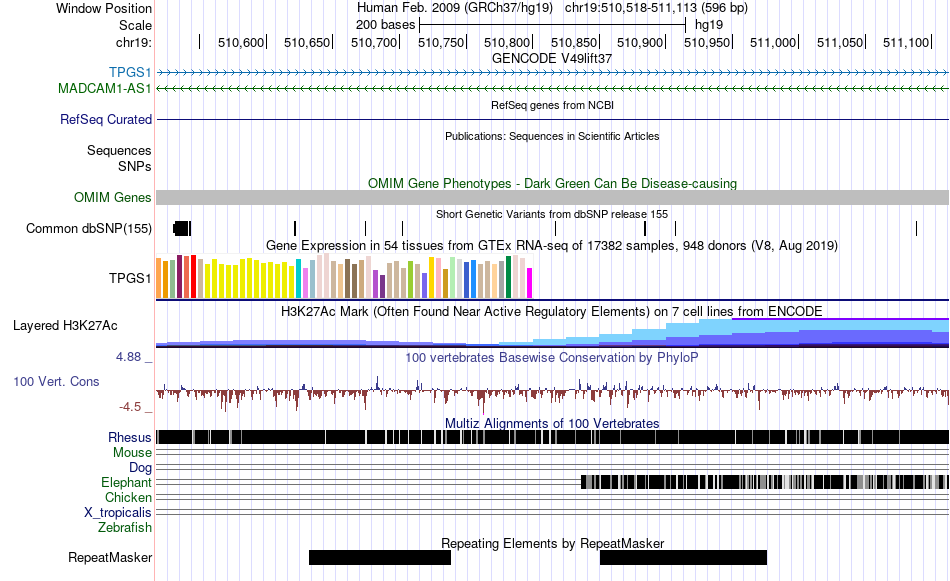Select the Chicken alignment label
Screen dimensions: 950x581
[x=128, y=497]
